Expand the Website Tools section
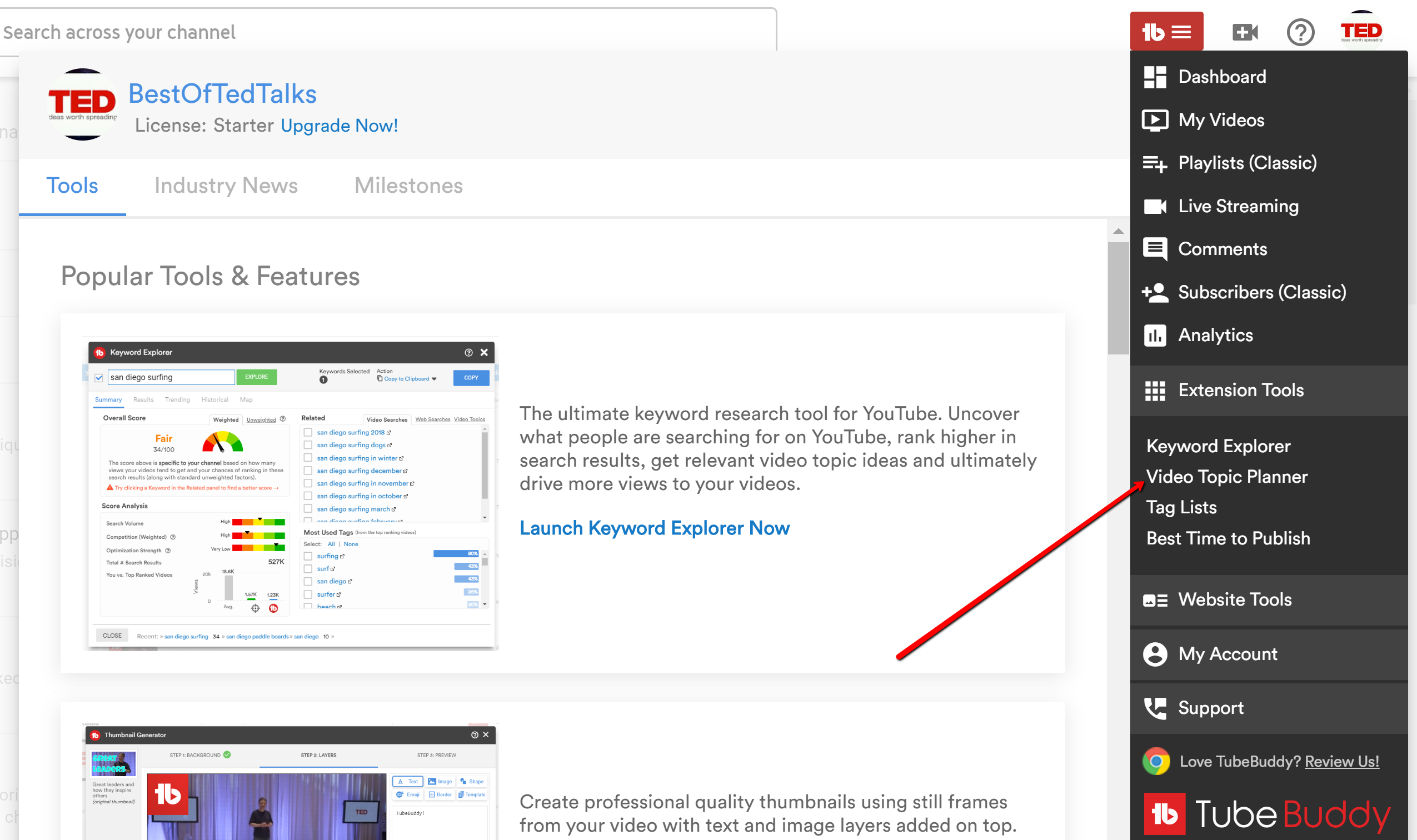Screen dimensions: 1417x840 (1234, 599)
